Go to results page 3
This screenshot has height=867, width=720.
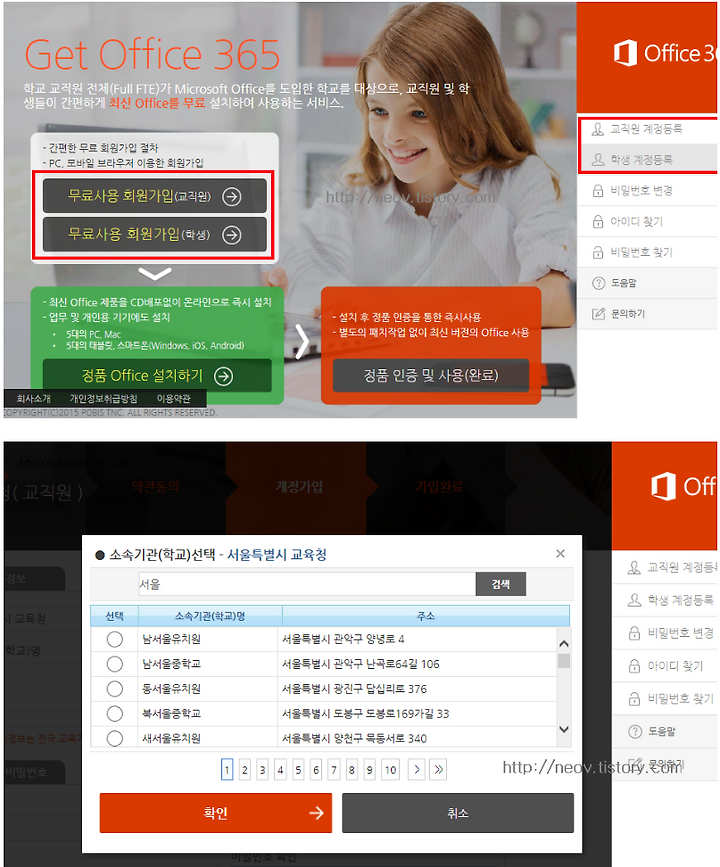coord(263,770)
